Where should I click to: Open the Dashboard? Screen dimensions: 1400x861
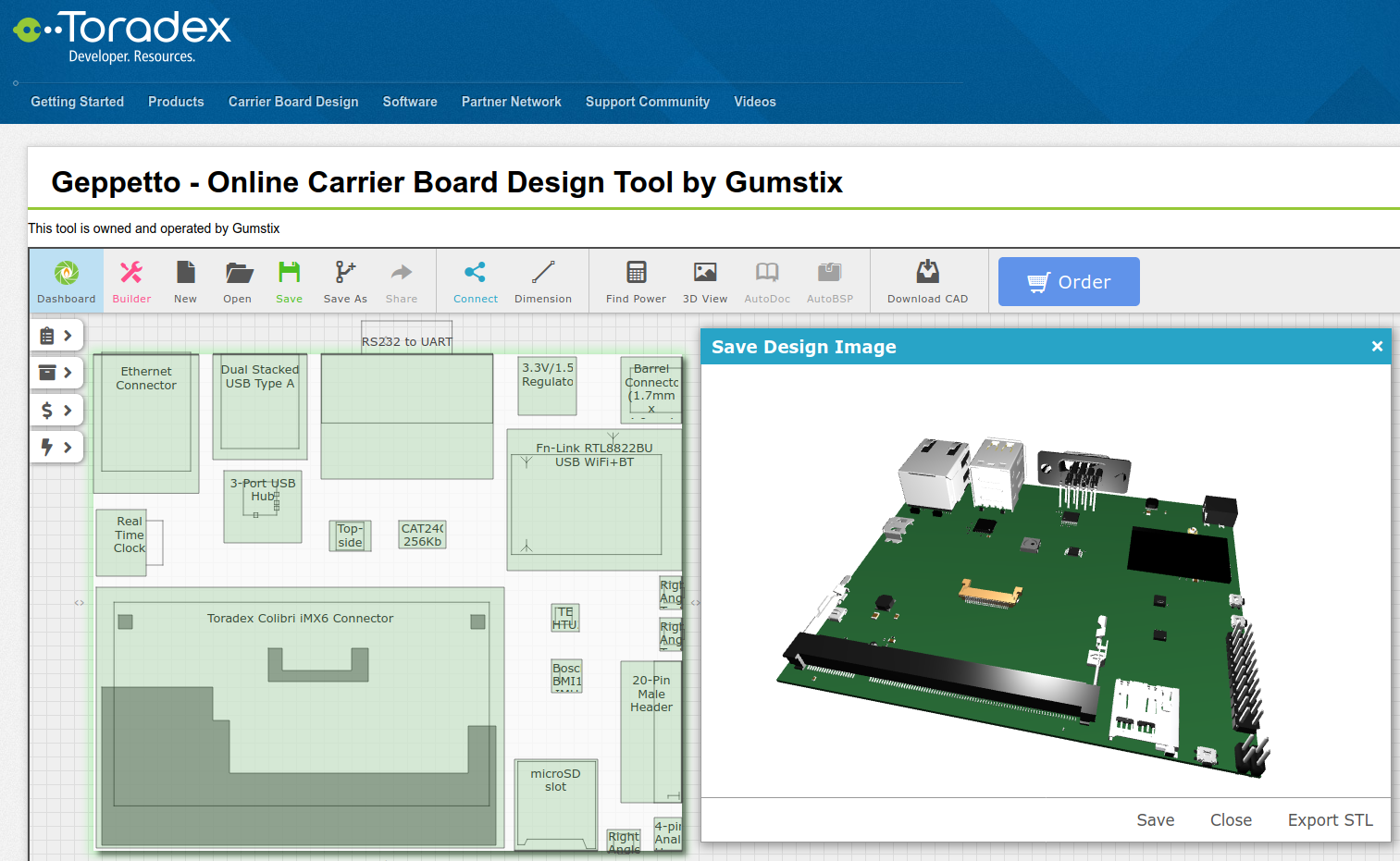click(65, 280)
